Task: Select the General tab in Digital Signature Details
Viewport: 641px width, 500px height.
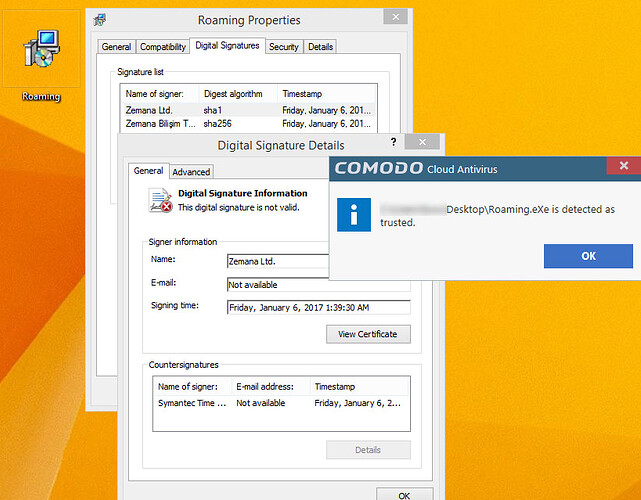Action: 148,170
